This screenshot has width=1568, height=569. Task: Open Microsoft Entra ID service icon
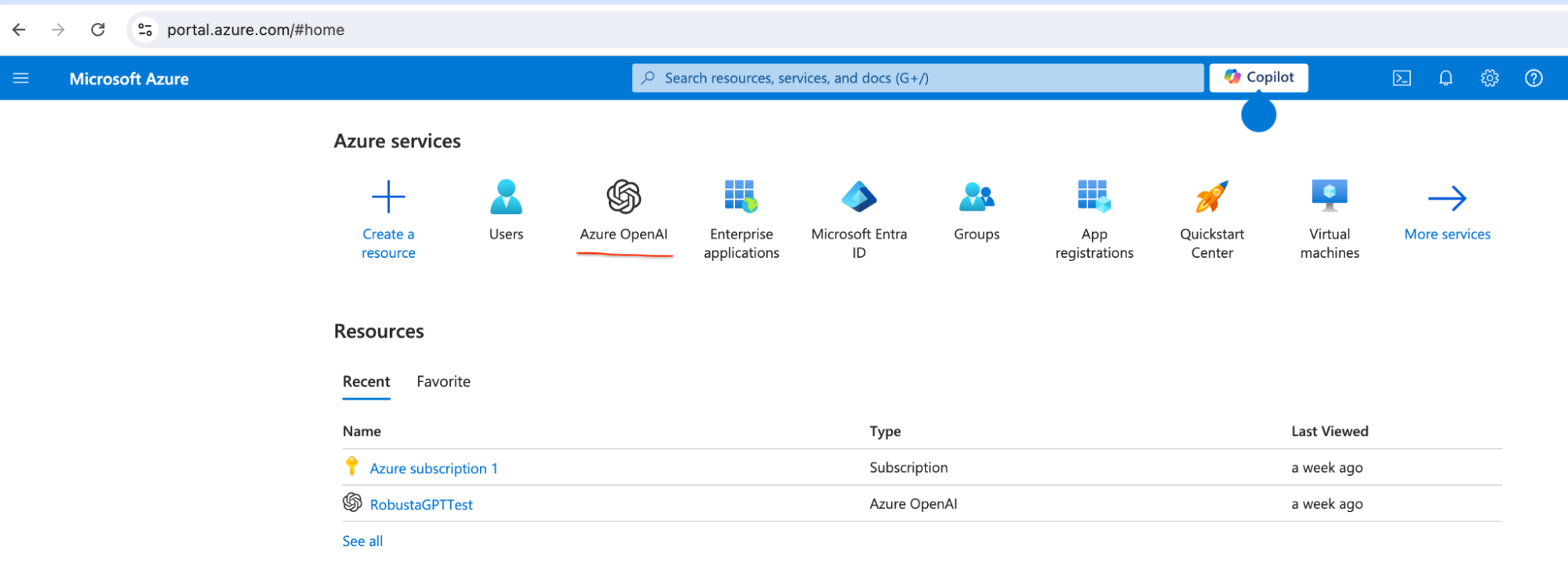(859, 197)
